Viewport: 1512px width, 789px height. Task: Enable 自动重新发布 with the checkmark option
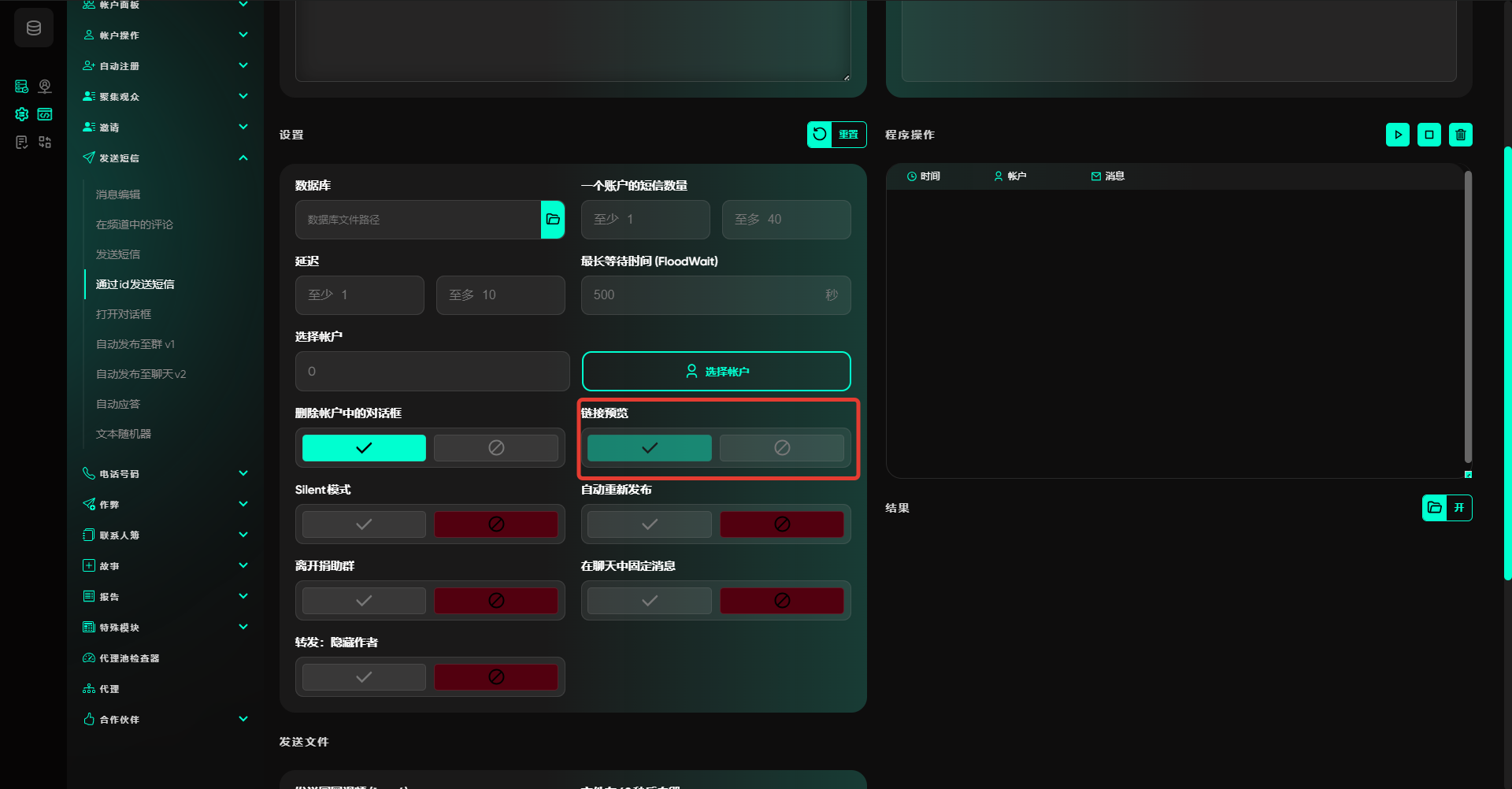point(649,524)
